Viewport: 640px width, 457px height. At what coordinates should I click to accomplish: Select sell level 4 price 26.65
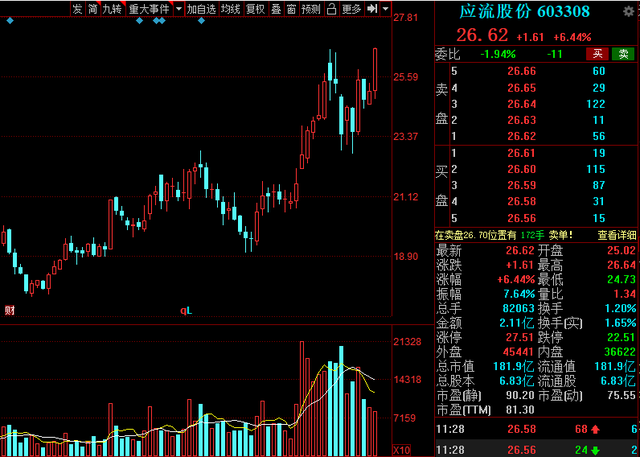pos(522,88)
